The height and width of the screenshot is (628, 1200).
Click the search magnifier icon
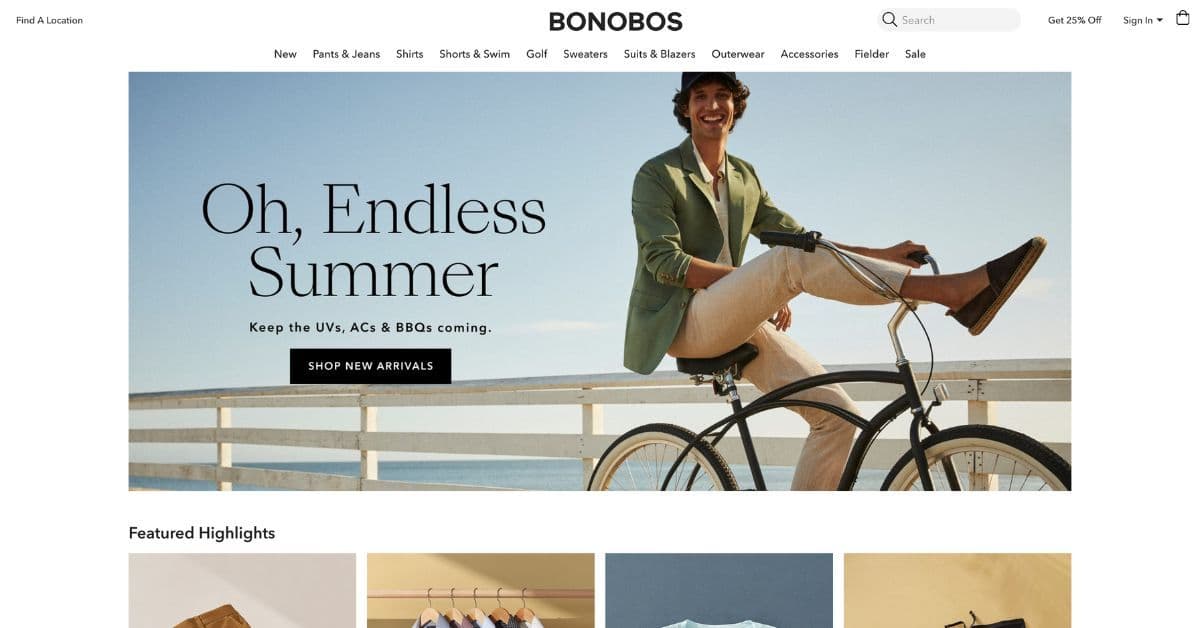pos(889,19)
